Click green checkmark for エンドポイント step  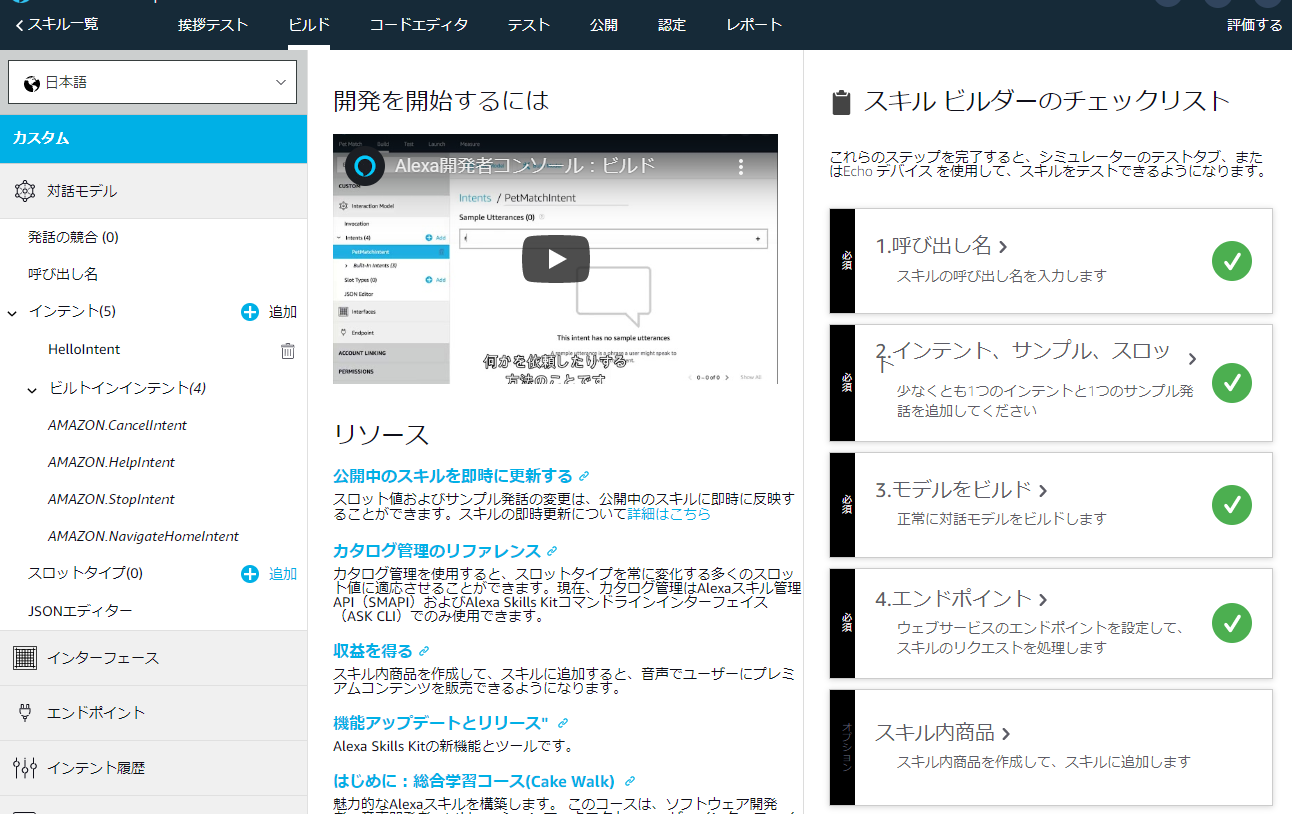click(1232, 623)
